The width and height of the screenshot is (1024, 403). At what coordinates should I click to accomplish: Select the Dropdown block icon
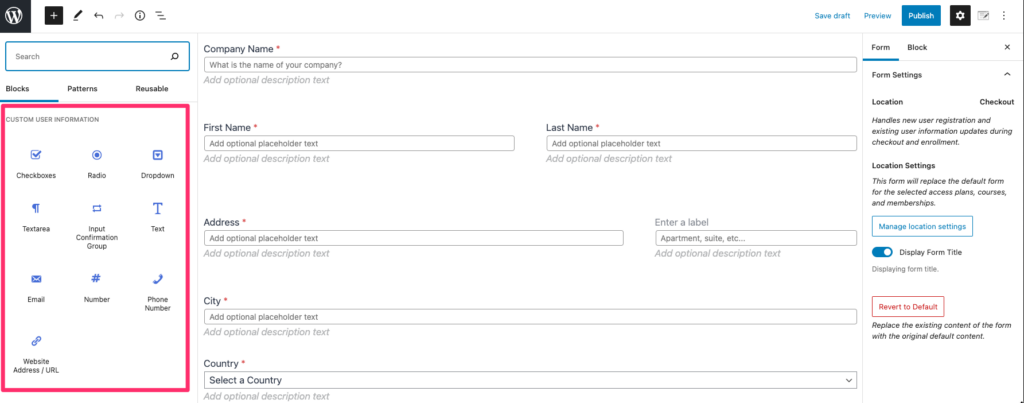(157, 155)
